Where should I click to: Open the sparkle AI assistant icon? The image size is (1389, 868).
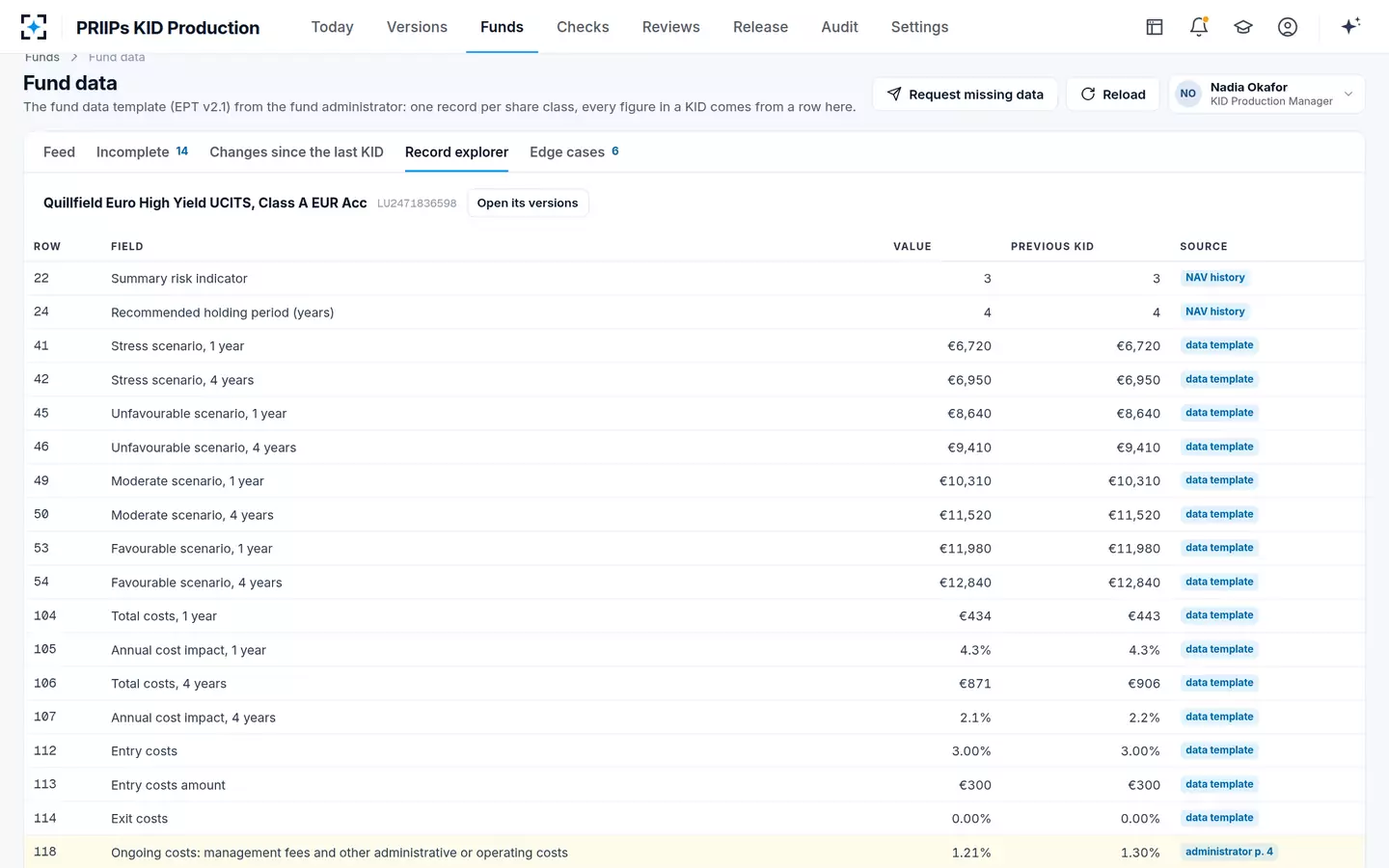coord(1350,26)
